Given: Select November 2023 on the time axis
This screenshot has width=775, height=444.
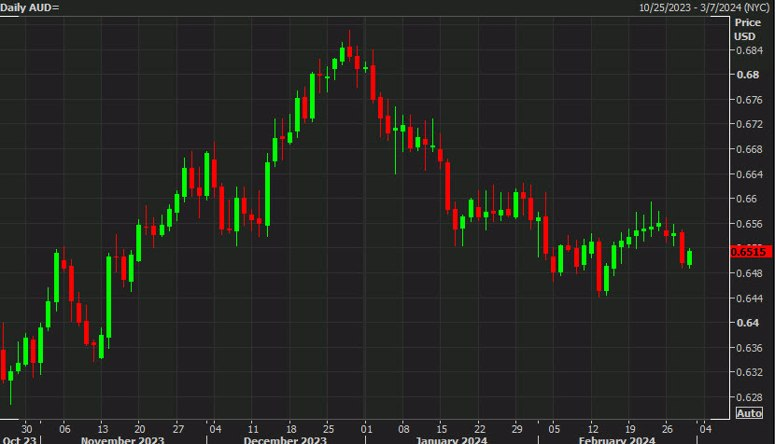Looking at the screenshot, I should click(123, 440).
